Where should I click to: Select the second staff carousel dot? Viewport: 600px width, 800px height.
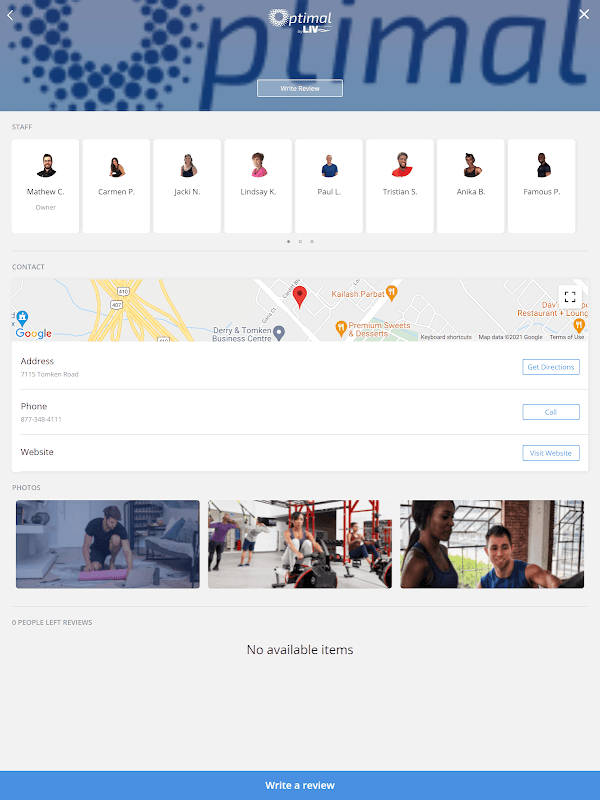pyautogui.click(x=301, y=241)
